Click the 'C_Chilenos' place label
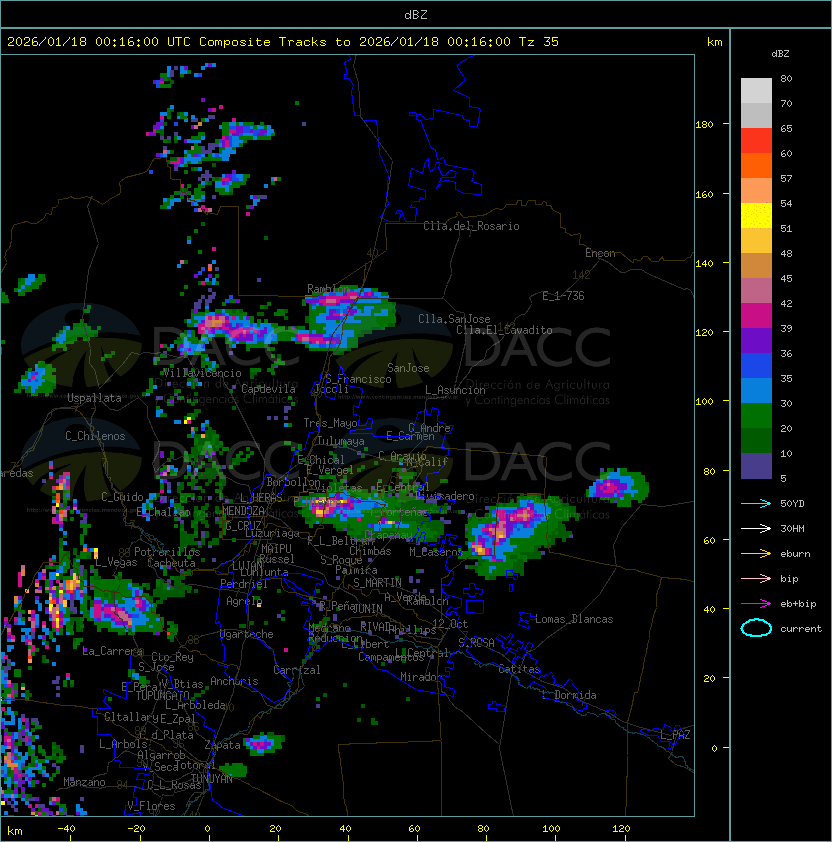The image size is (832, 842). pos(95,436)
